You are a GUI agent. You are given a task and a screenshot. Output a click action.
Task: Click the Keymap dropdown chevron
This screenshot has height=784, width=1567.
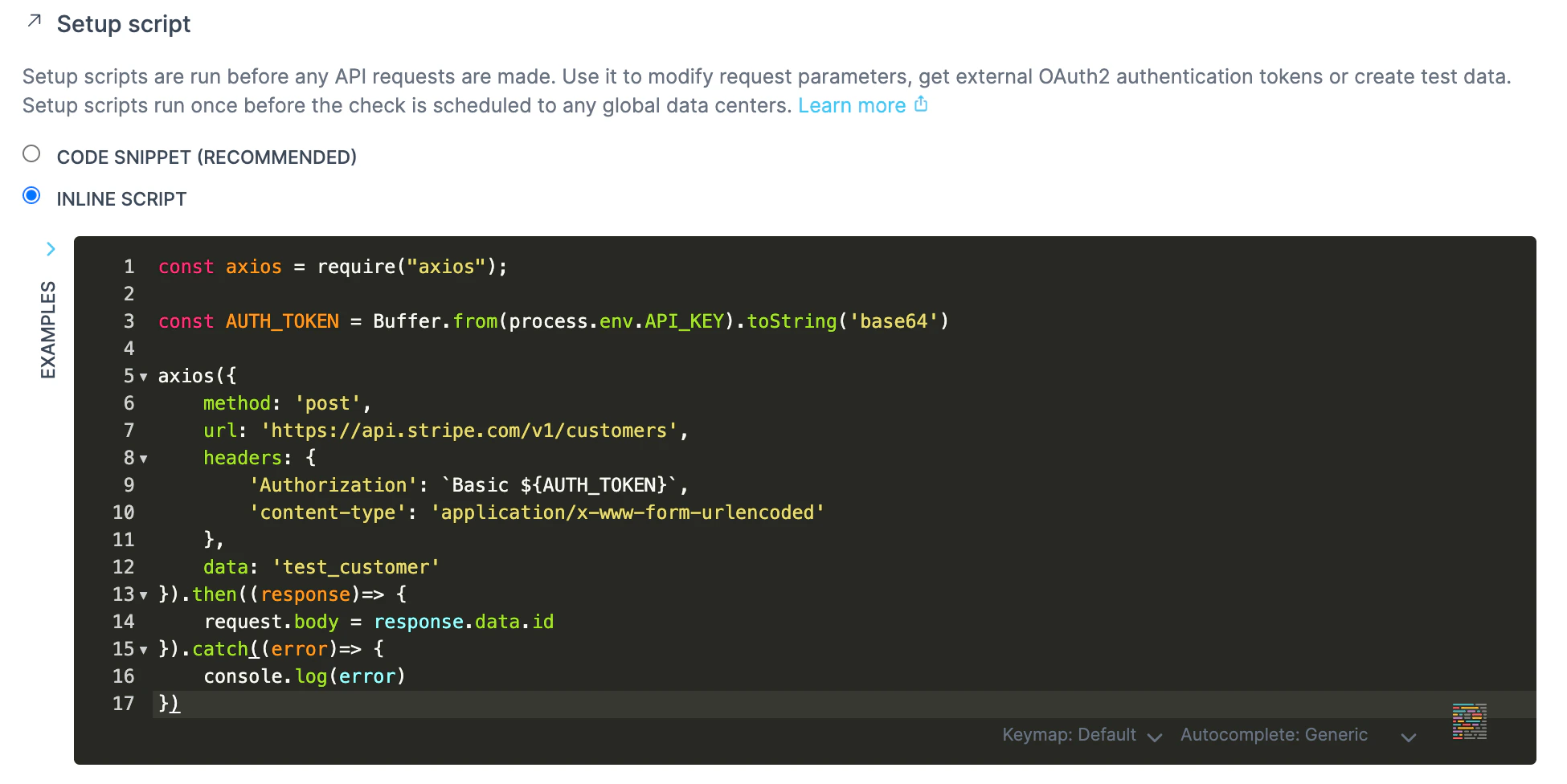(x=1156, y=737)
